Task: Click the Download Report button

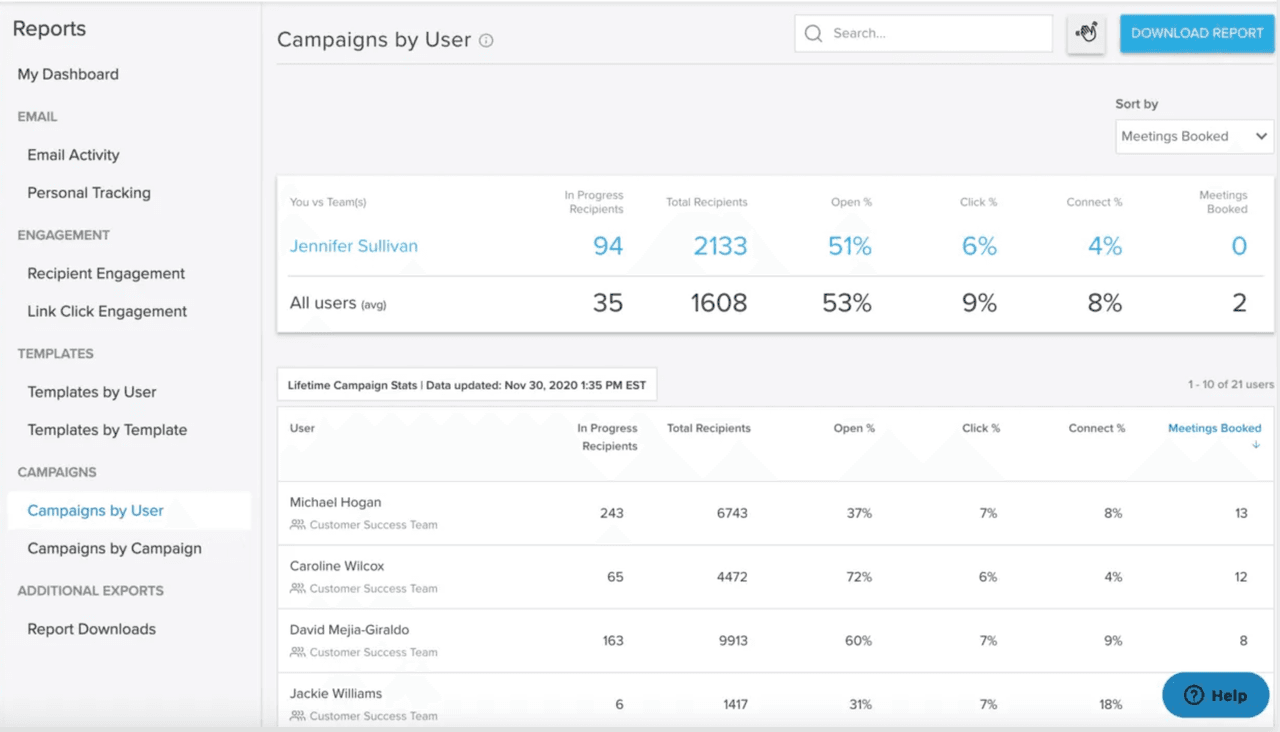Action: (1196, 33)
